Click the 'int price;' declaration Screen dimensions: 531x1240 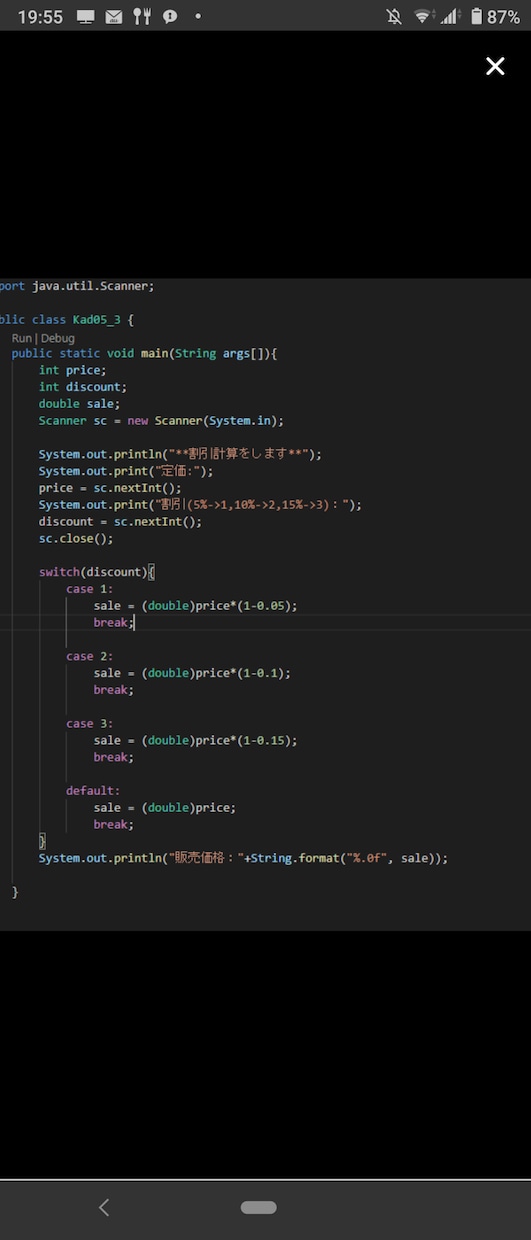[x=72, y=370]
